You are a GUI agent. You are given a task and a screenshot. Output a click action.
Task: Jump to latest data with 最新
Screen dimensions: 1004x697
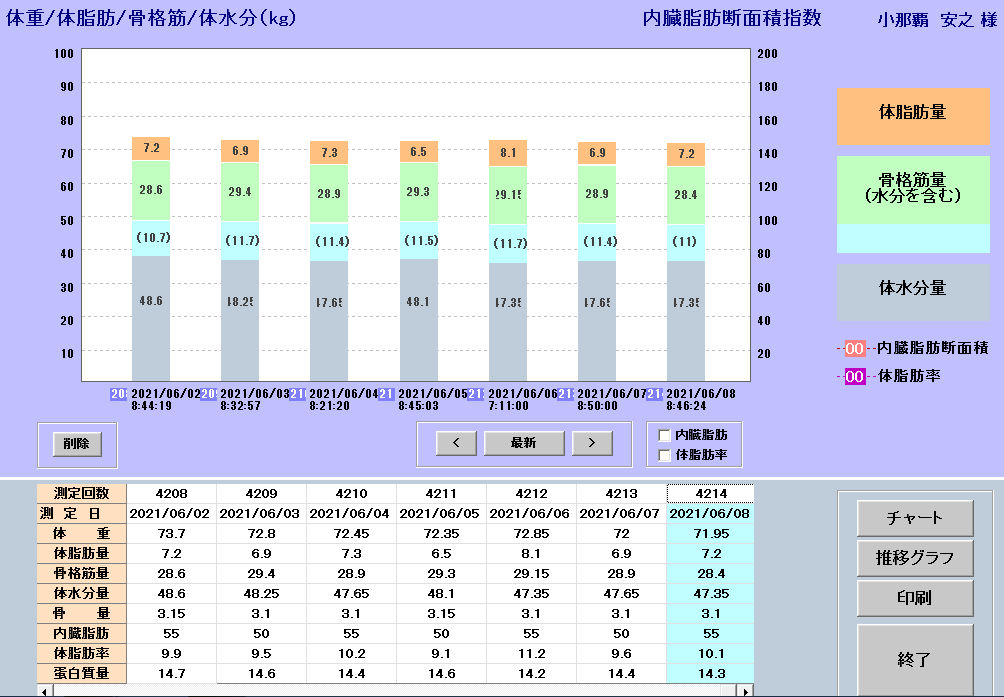(524, 443)
